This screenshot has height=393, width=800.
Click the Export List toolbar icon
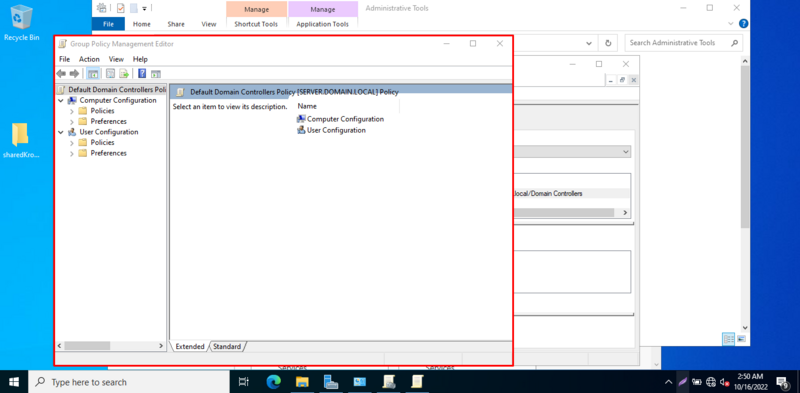[x=123, y=73]
